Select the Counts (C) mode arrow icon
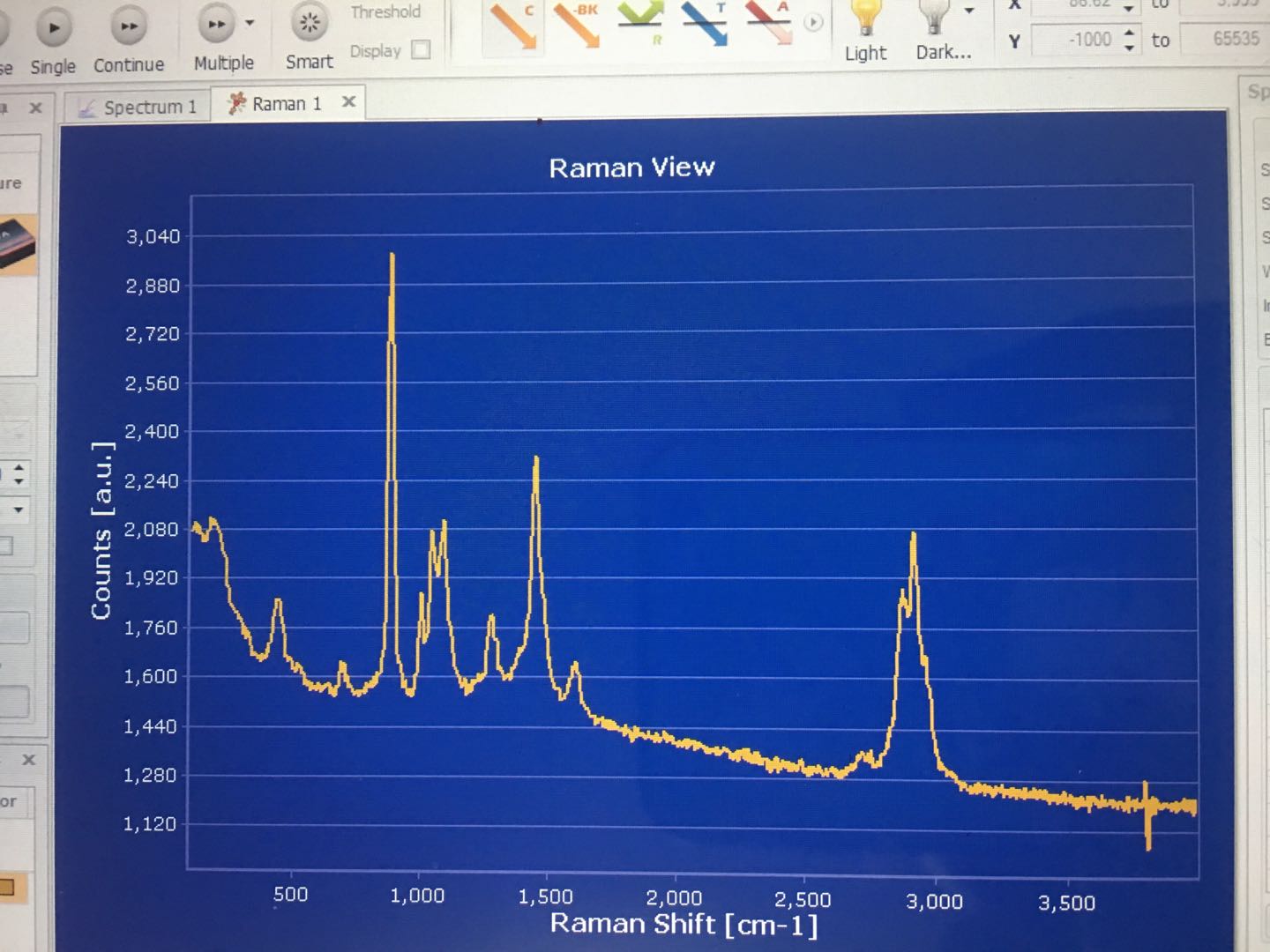The image size is (1270, 952). click(x=513, y=25)
